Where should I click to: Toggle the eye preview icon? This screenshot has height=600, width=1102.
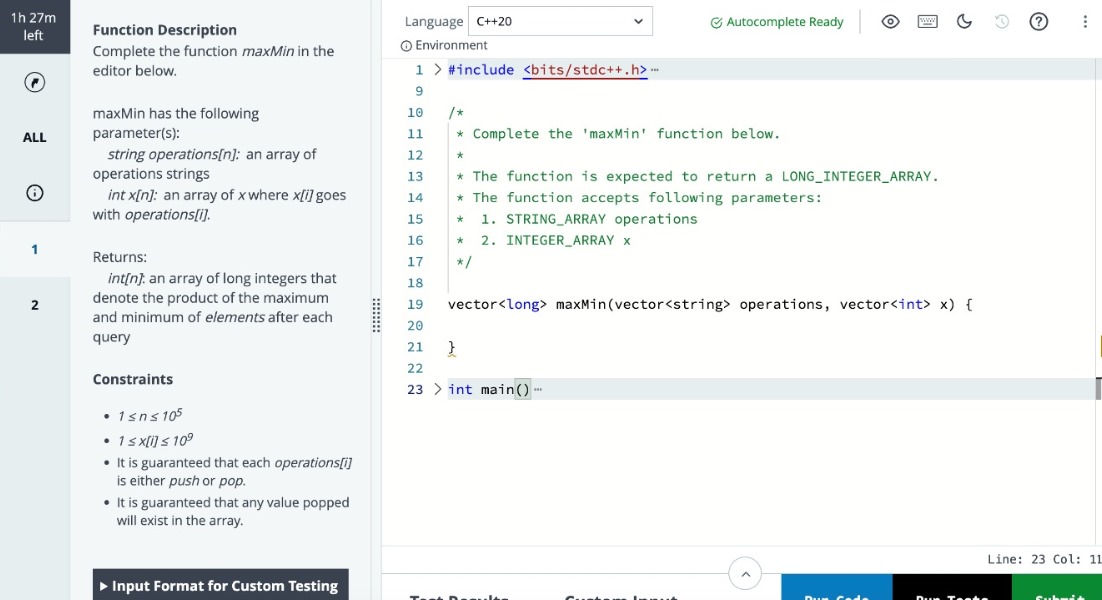890,22
